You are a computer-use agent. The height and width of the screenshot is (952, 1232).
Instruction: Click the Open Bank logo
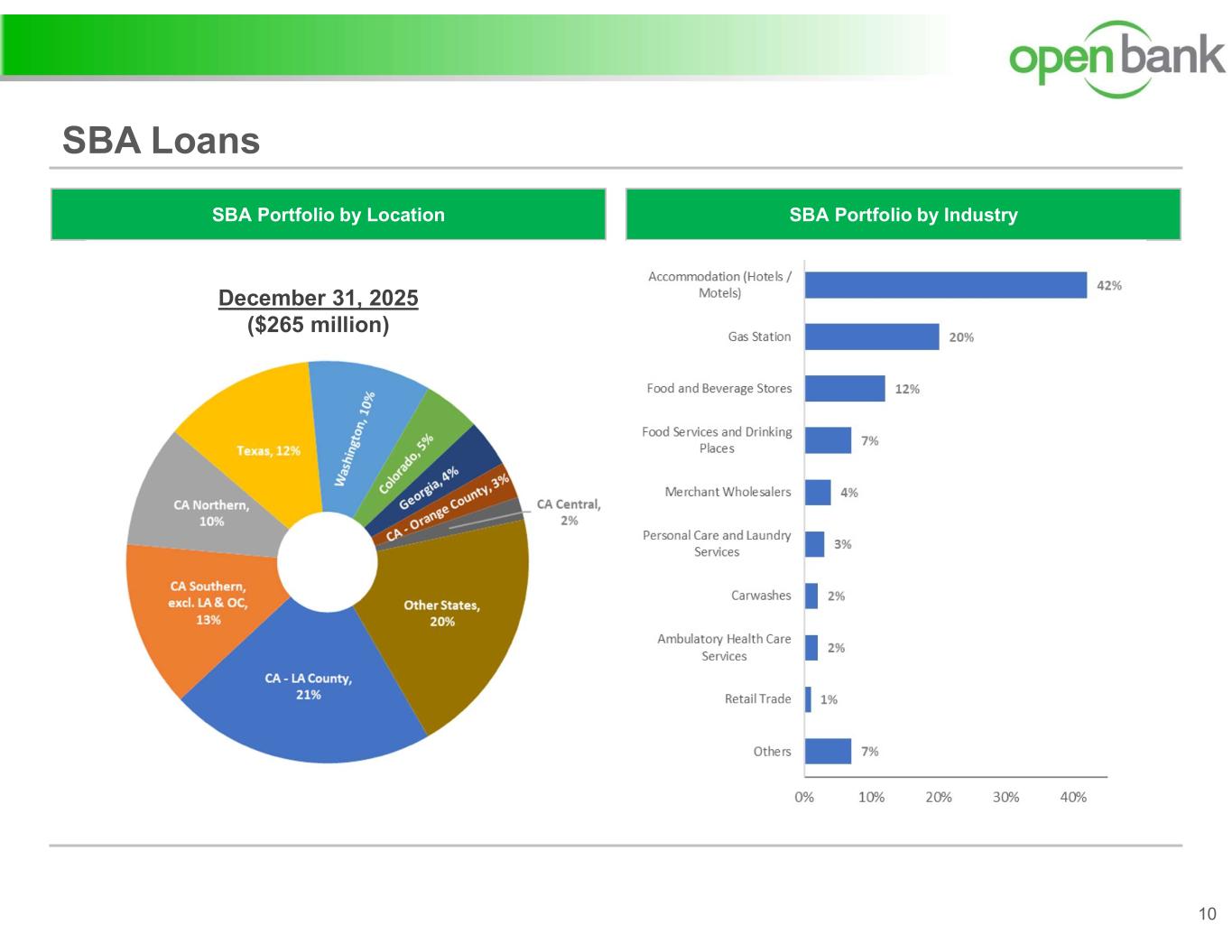[x=1116, y=58]
